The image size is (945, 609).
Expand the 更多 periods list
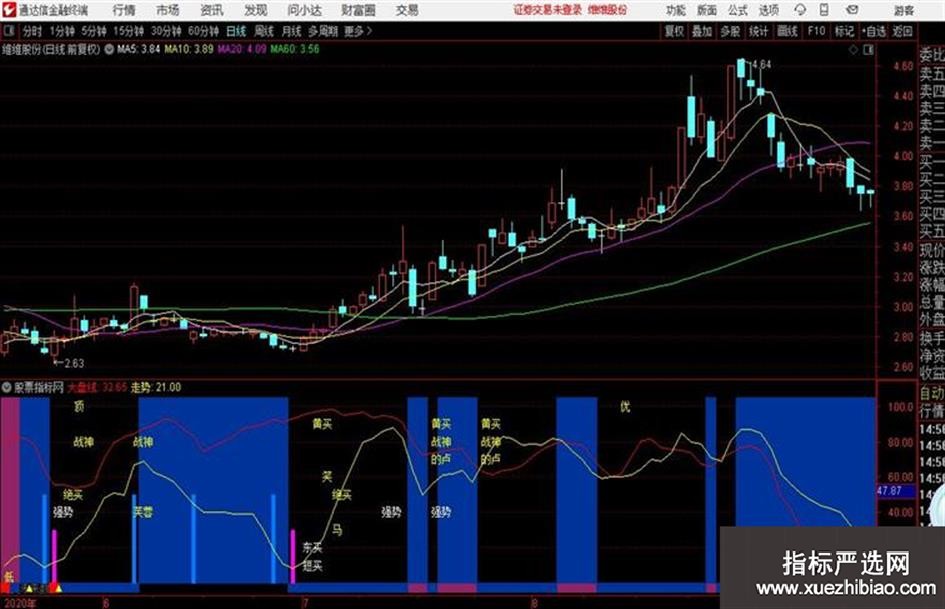point(358,31)
